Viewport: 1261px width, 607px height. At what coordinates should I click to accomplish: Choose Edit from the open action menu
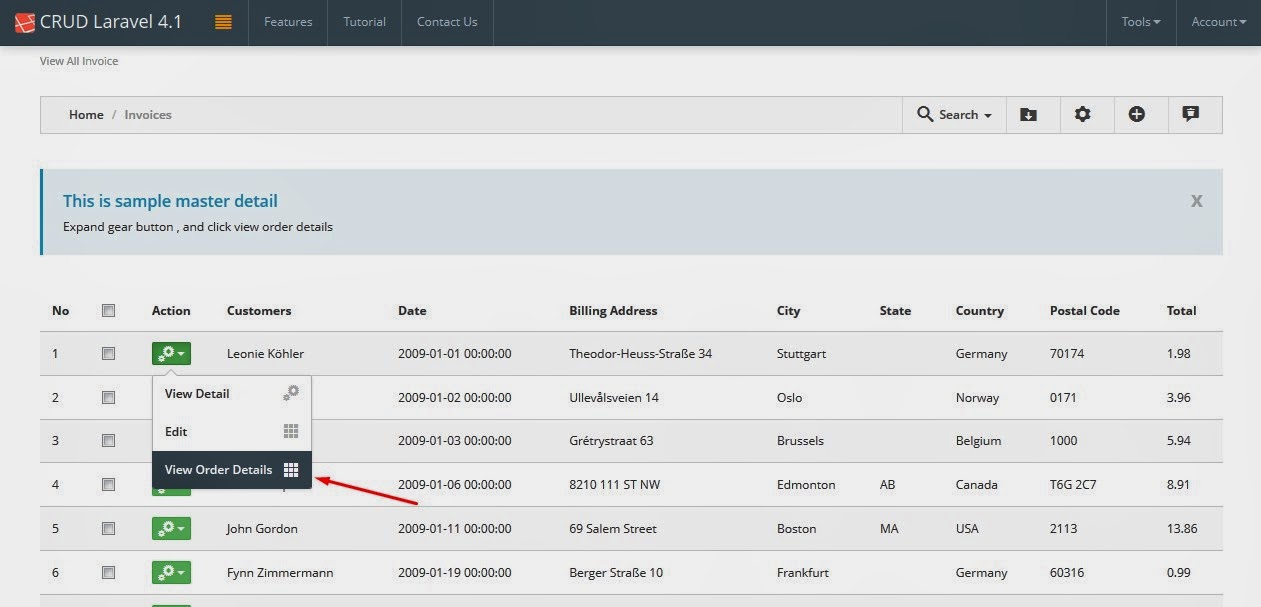click(x=176, y=431)
